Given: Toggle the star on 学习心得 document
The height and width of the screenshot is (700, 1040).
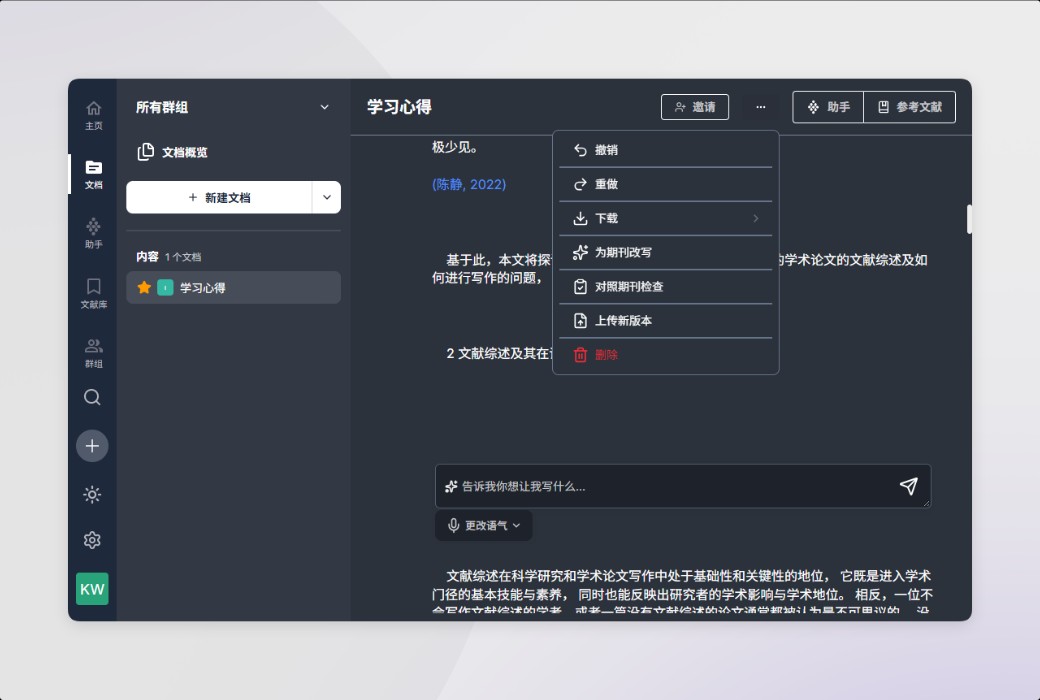Looking at the screenshot, I should [x=144, y=287].
